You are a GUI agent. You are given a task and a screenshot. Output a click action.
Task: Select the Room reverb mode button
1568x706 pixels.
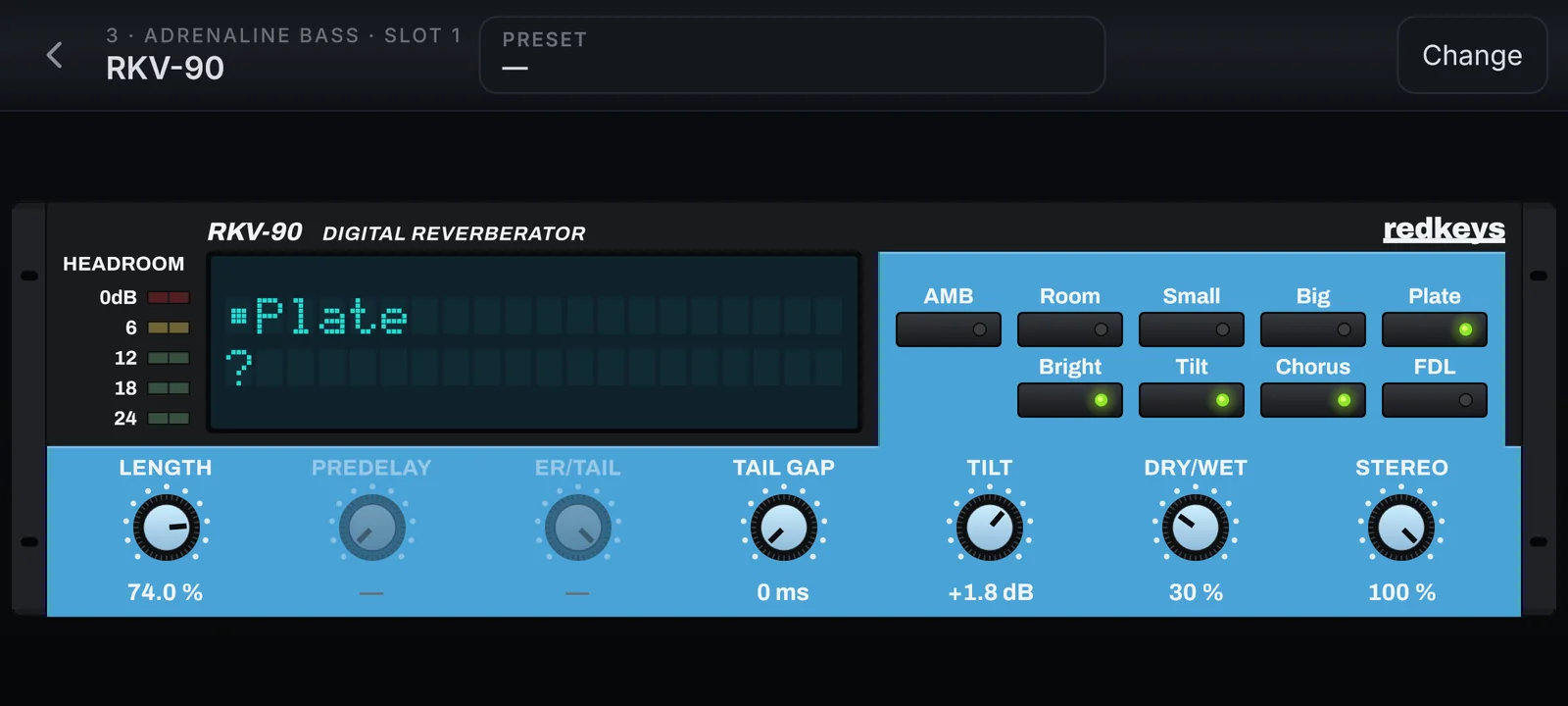(x=1070, y=329)
